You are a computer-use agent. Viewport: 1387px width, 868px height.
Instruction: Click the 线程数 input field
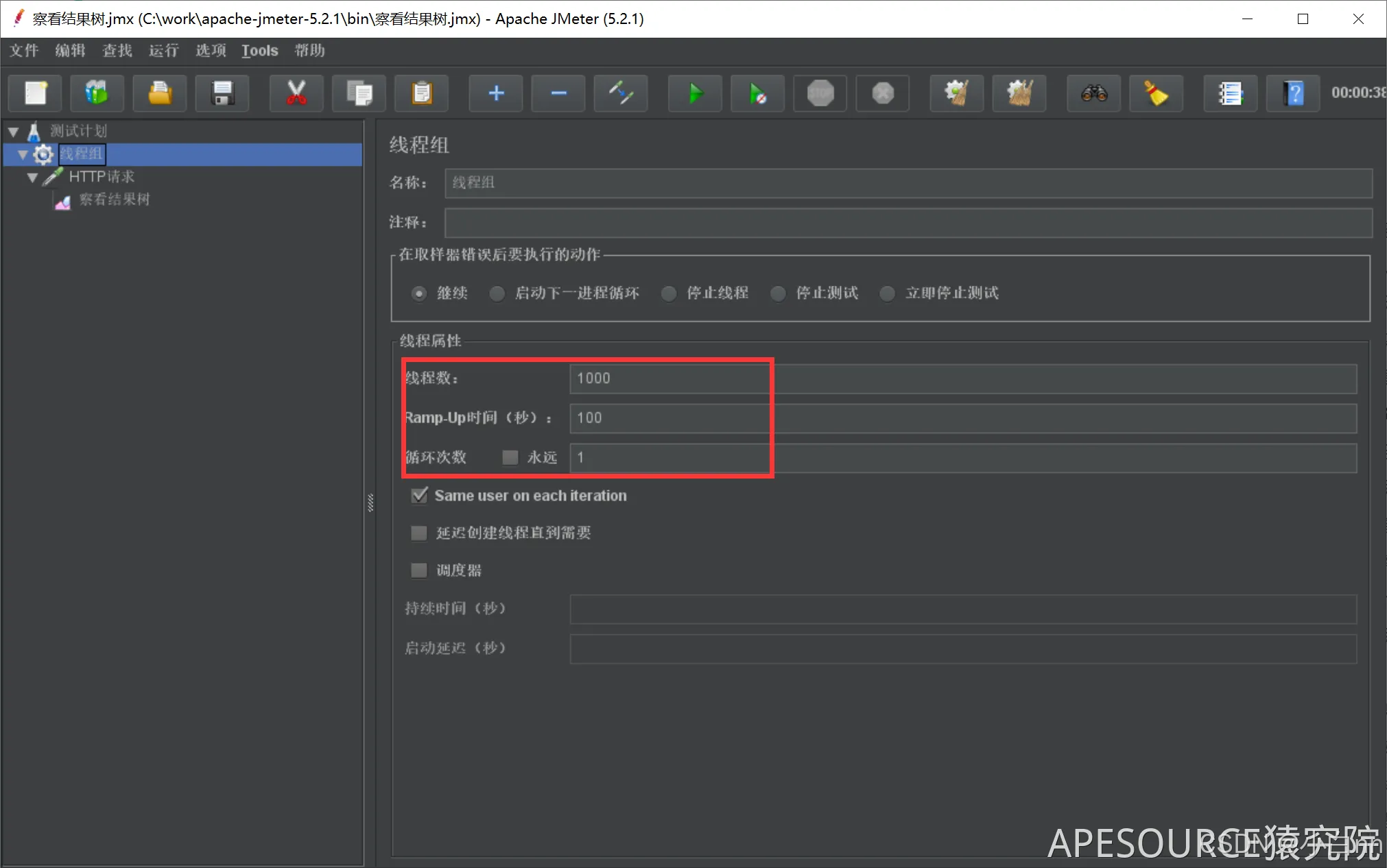(x=960, y=378)
